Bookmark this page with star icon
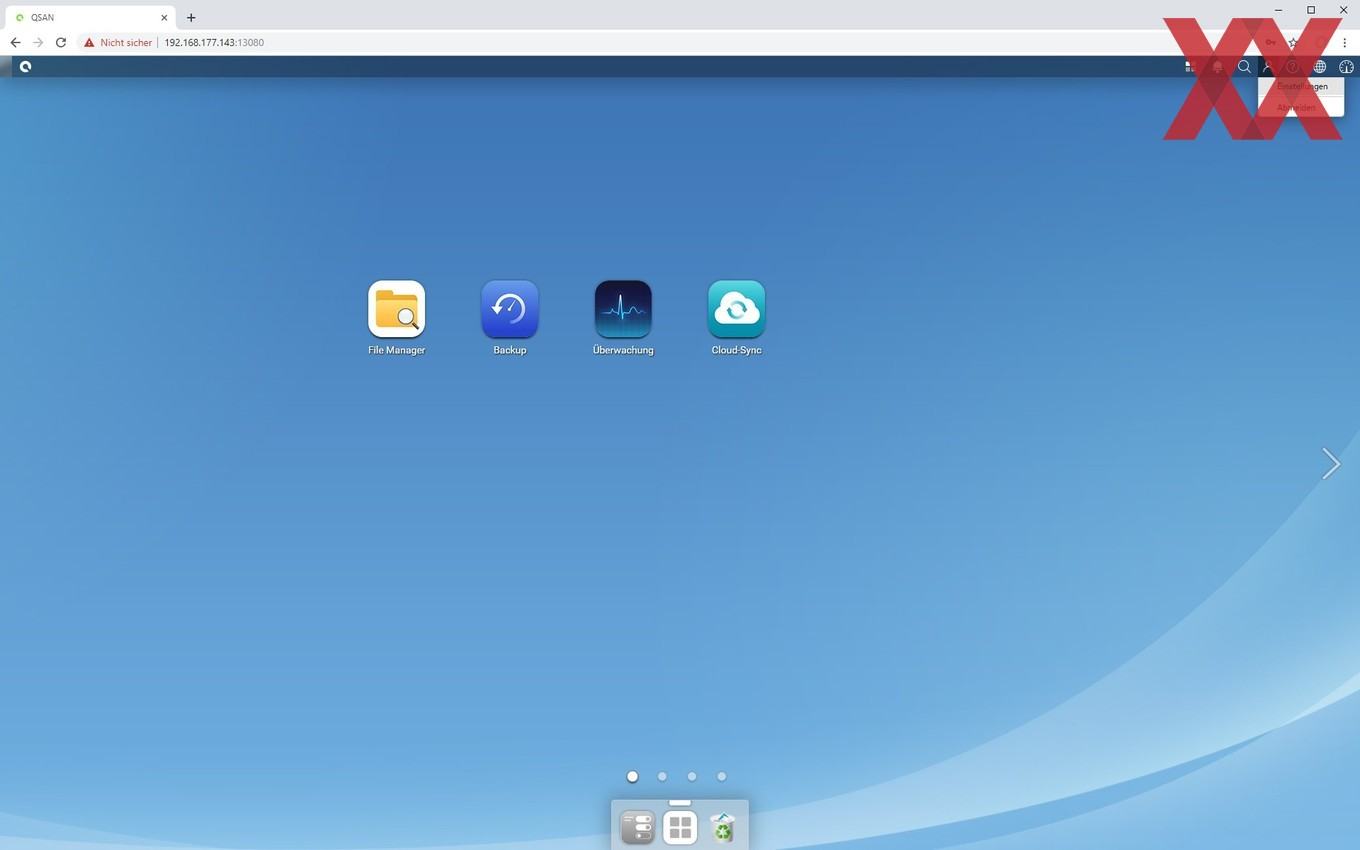 [x=1293, y=43]
